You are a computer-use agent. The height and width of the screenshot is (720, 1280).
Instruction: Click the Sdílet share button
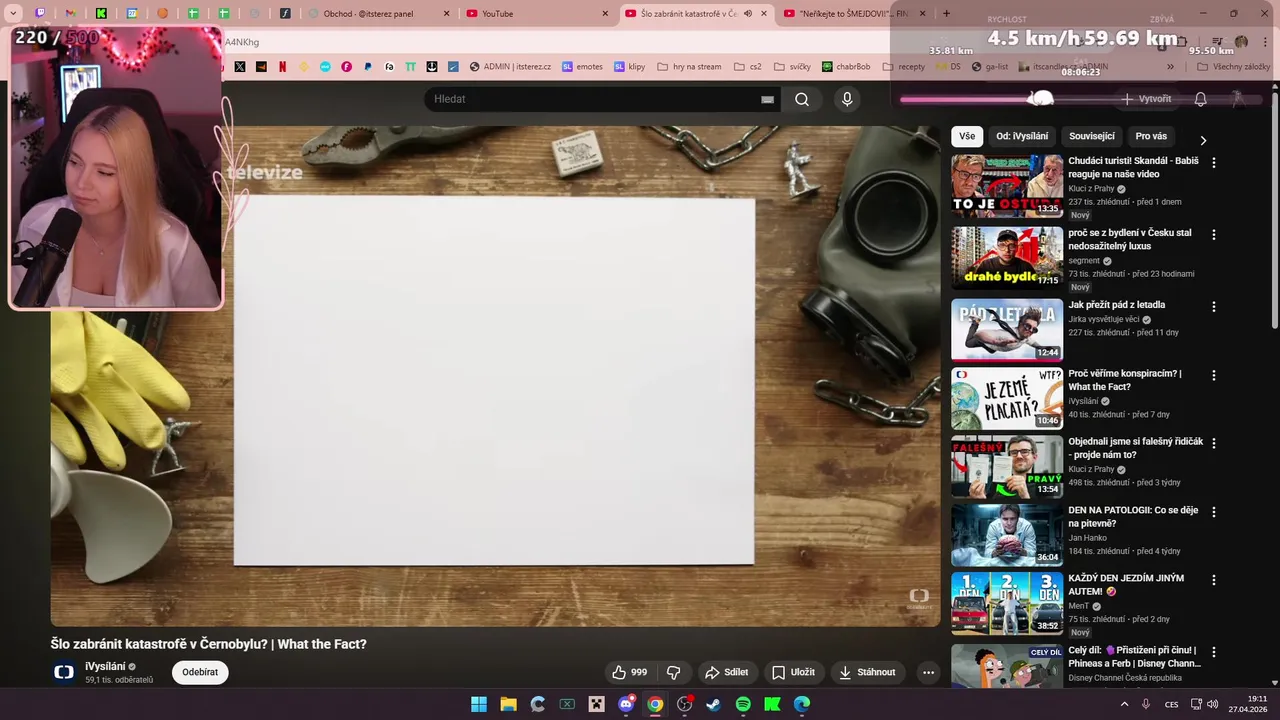click(x=727, y=672)
